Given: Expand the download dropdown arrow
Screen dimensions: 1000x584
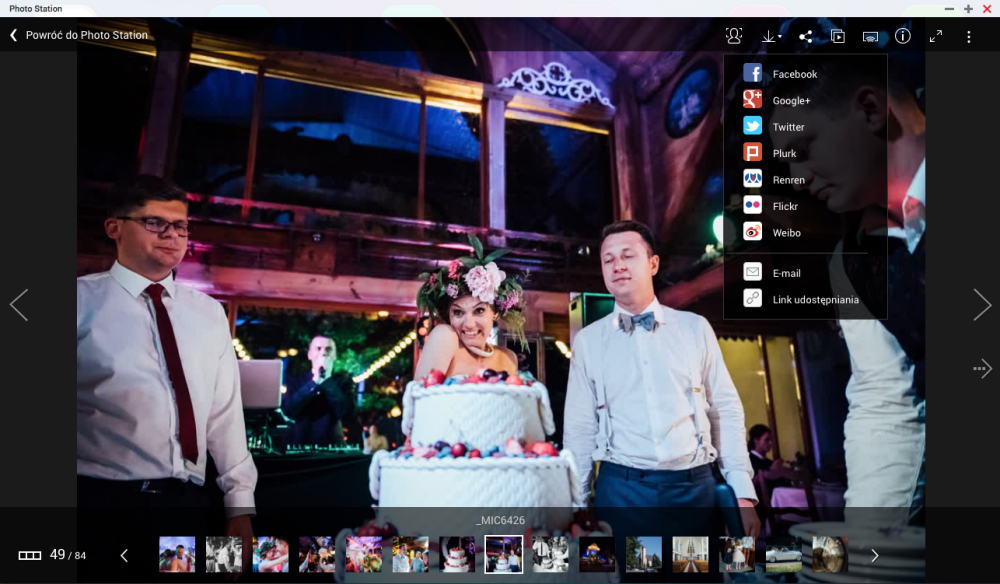Looking at the screenshot, I should pos(779,37).
